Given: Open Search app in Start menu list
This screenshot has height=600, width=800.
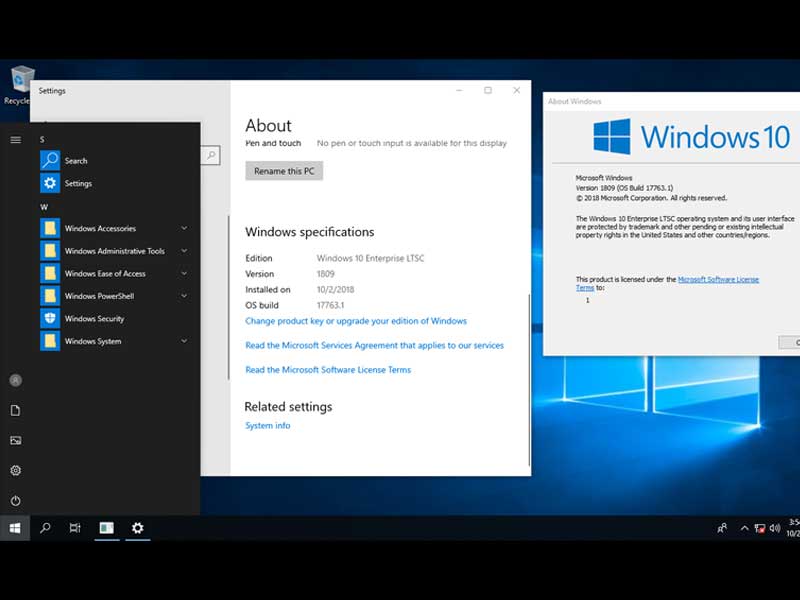Looking at the screenshot, I should tap(75, 161).
